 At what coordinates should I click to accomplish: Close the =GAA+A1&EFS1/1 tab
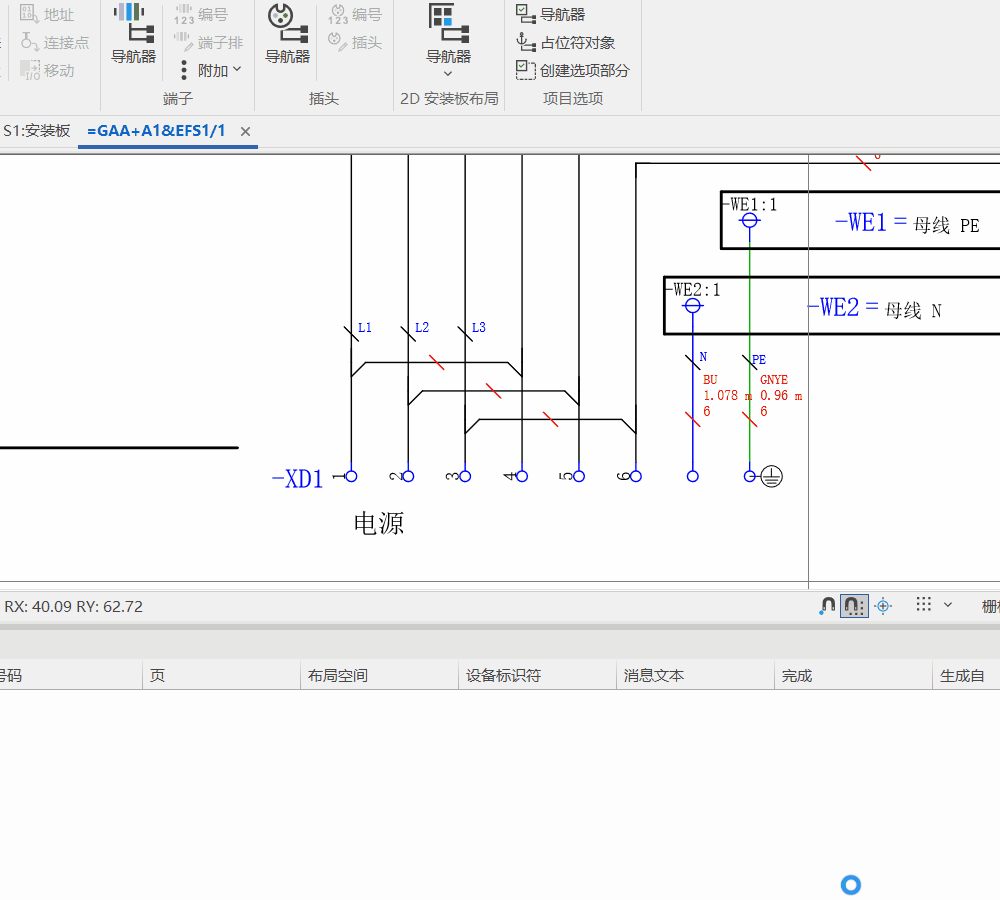[x=245, y=131]
